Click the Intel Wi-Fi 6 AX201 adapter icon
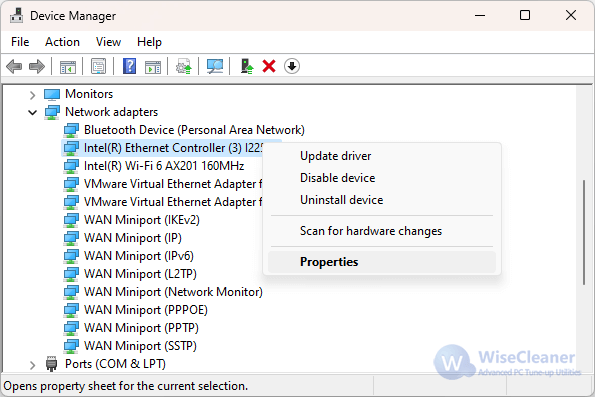The width and height of the screenshot is (595, 397). click(x=71, y=166)
